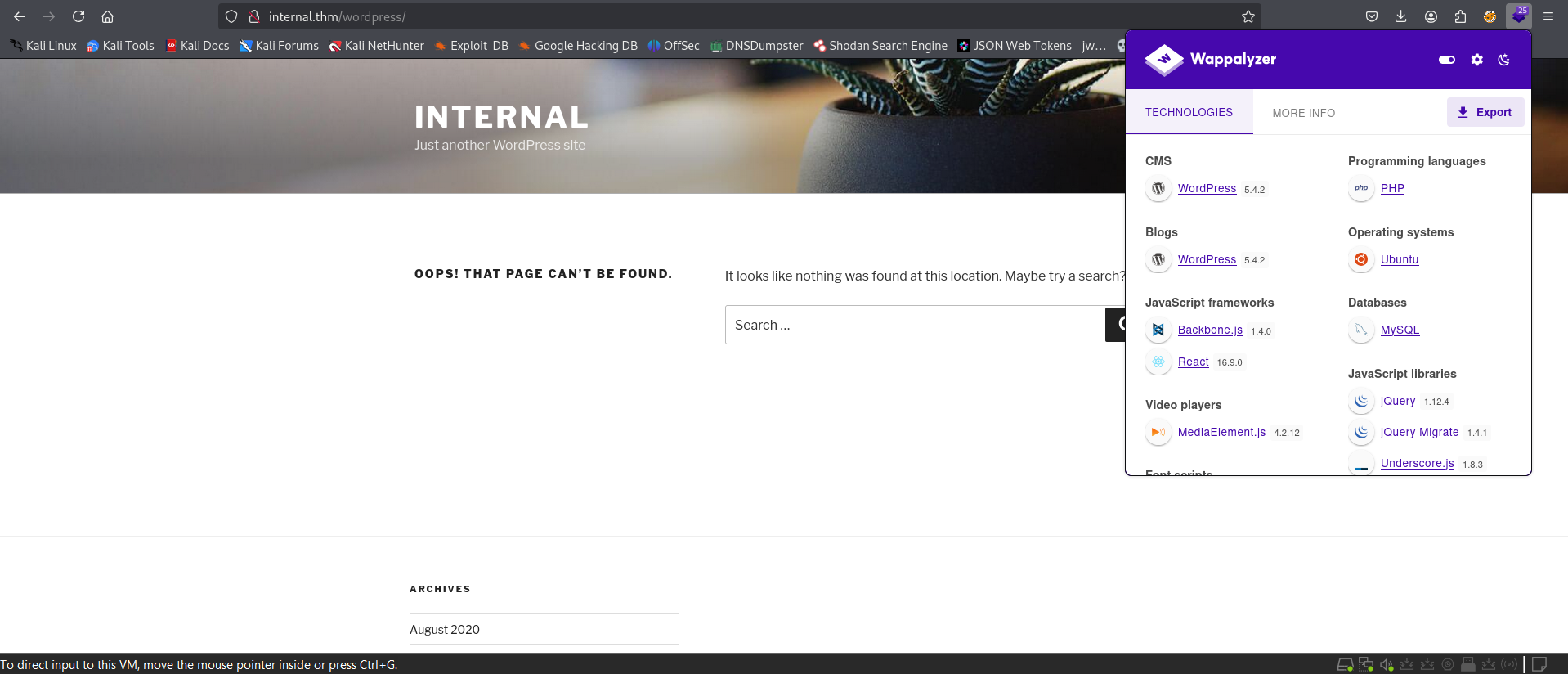Bookmark this page with star icon
The height and width of the screenshot is (674, 1568).
click(1248, 16)
